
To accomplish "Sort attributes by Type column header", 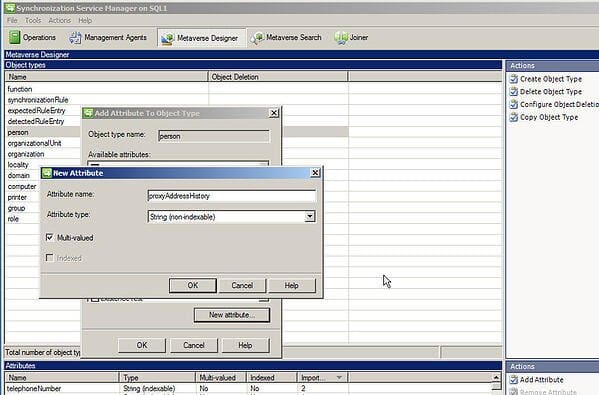I will (157, 378).
